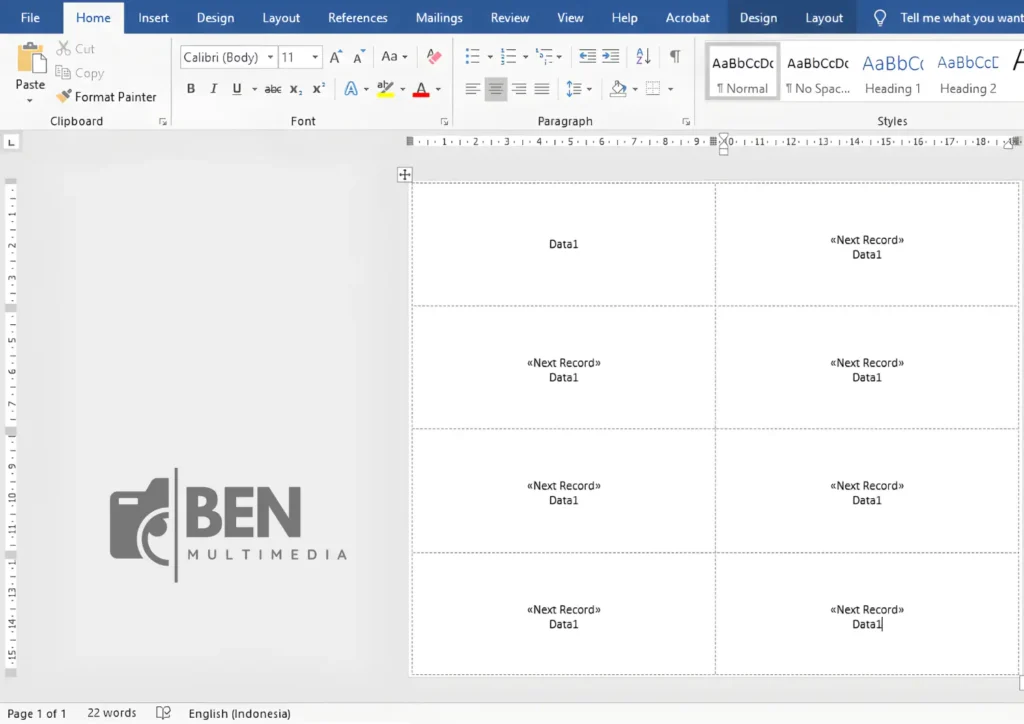
Task: Click the Superscript icon
Action: click(317, 88)
